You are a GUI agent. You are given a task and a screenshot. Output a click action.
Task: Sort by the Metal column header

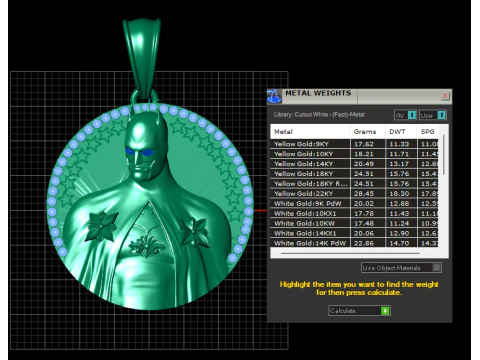310,132
